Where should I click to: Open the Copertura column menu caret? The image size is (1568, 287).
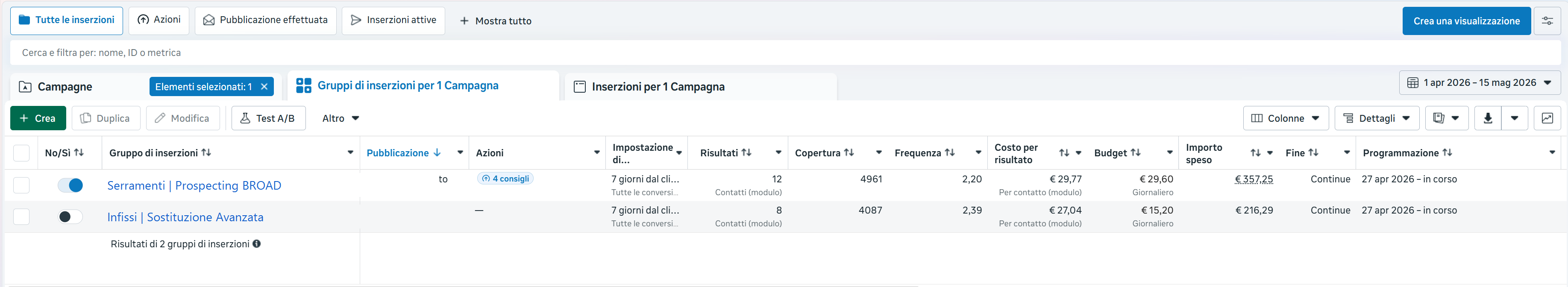tap(879, 152)
